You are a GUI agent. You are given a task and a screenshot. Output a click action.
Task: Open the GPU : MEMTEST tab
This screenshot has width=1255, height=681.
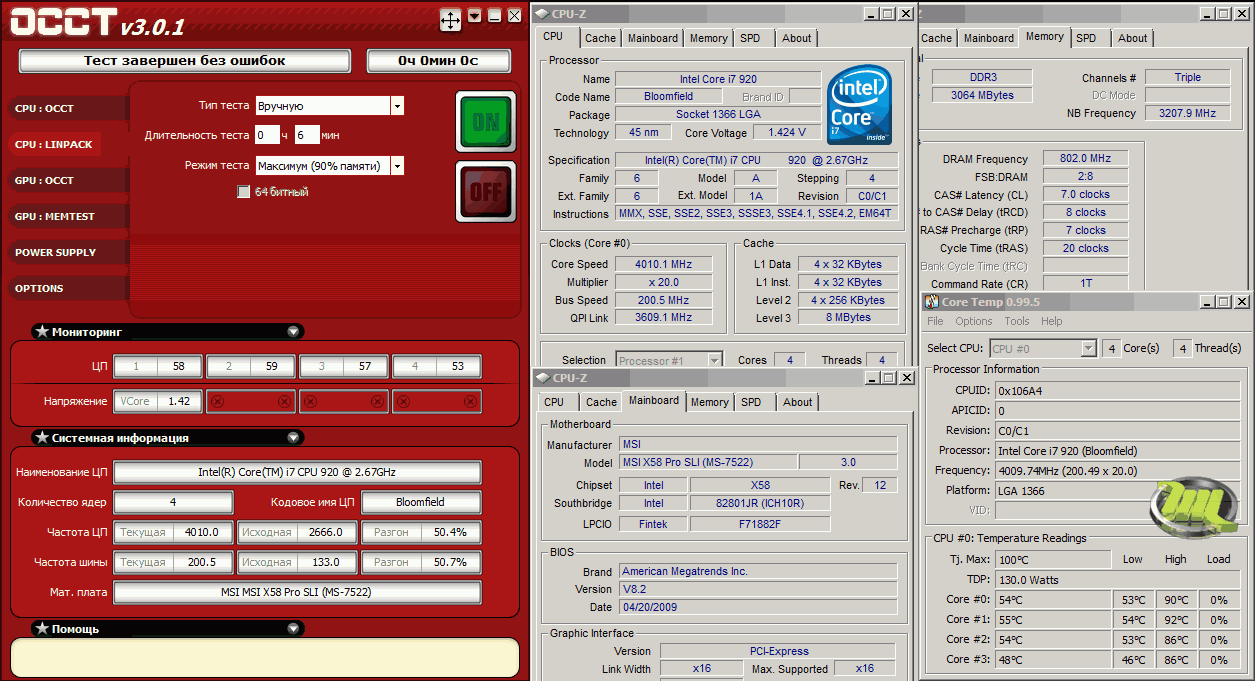(x=56, y=216)
